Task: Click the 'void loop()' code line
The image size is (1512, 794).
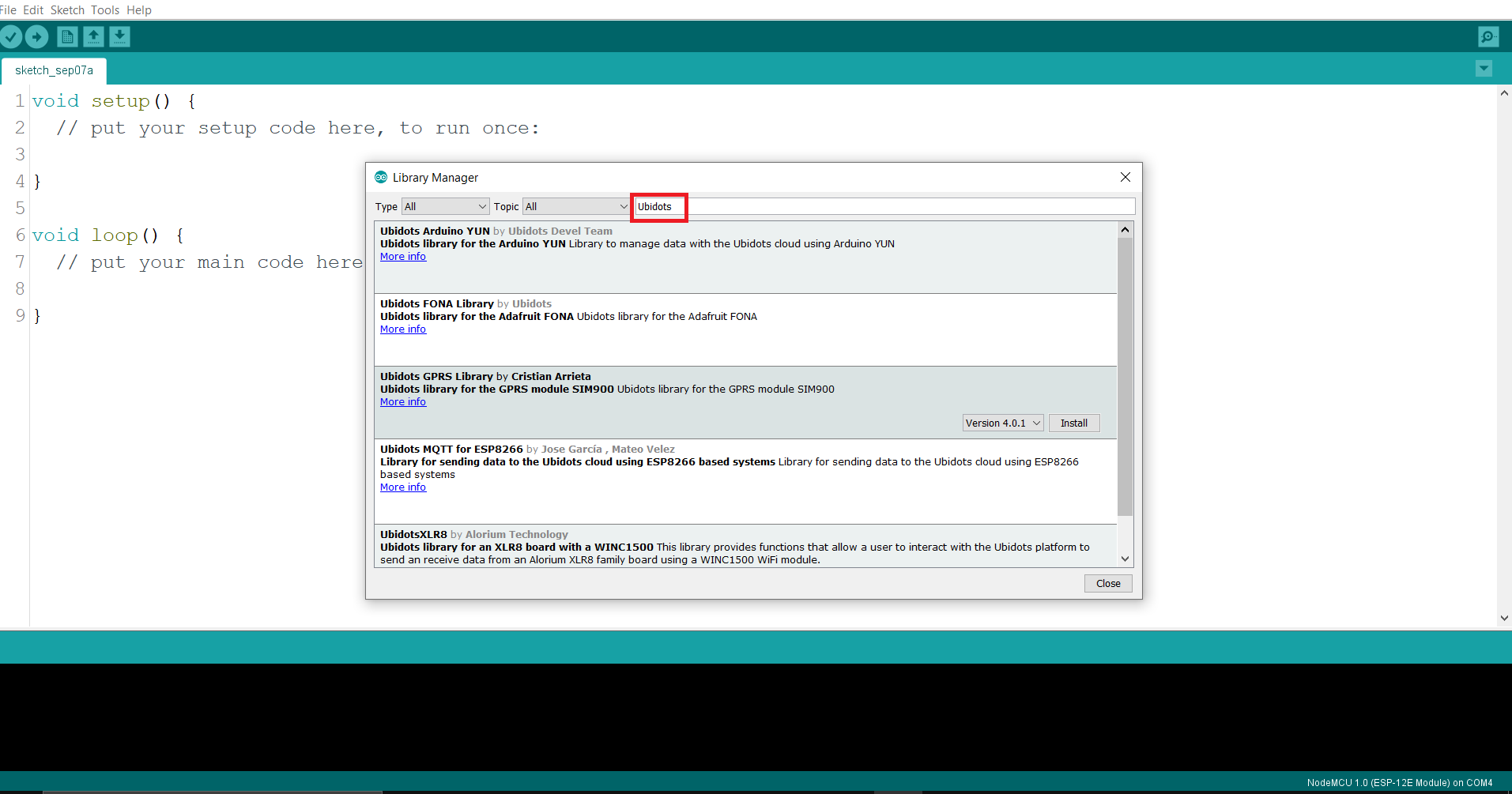Action: click(x=109, y=235)
